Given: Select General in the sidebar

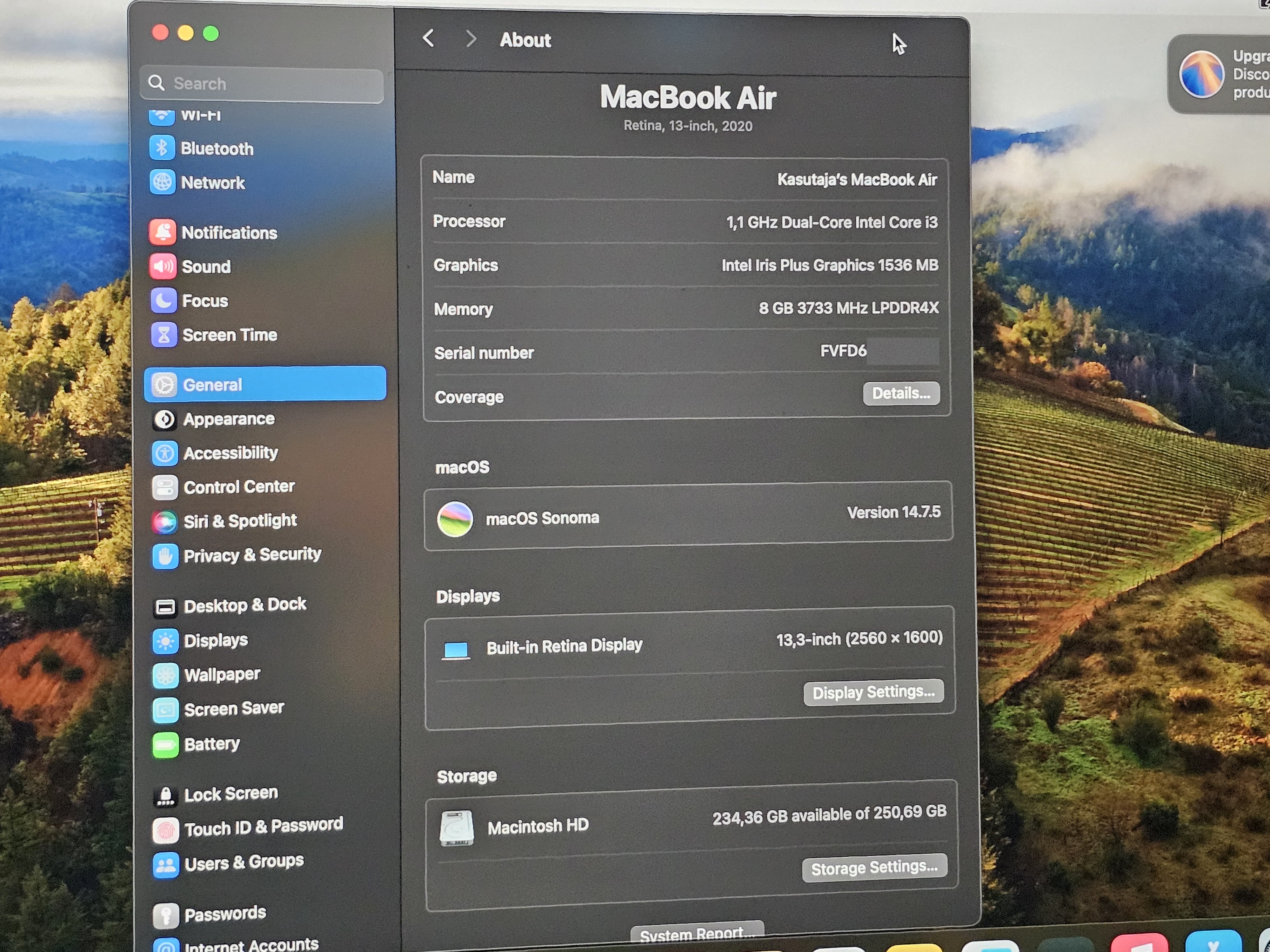Looking at the screenshot, I should (265, 384).
